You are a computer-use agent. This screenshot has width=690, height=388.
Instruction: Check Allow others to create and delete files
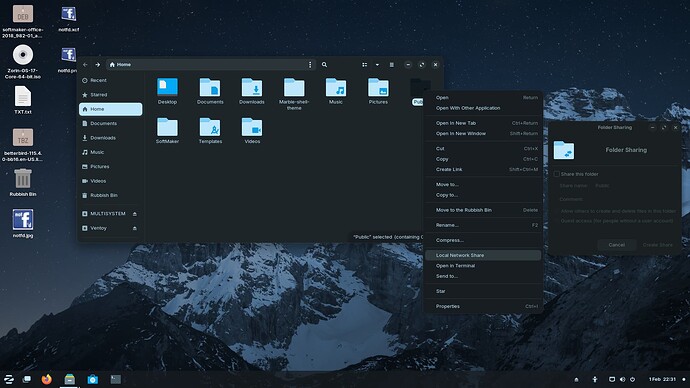(618, 211)
